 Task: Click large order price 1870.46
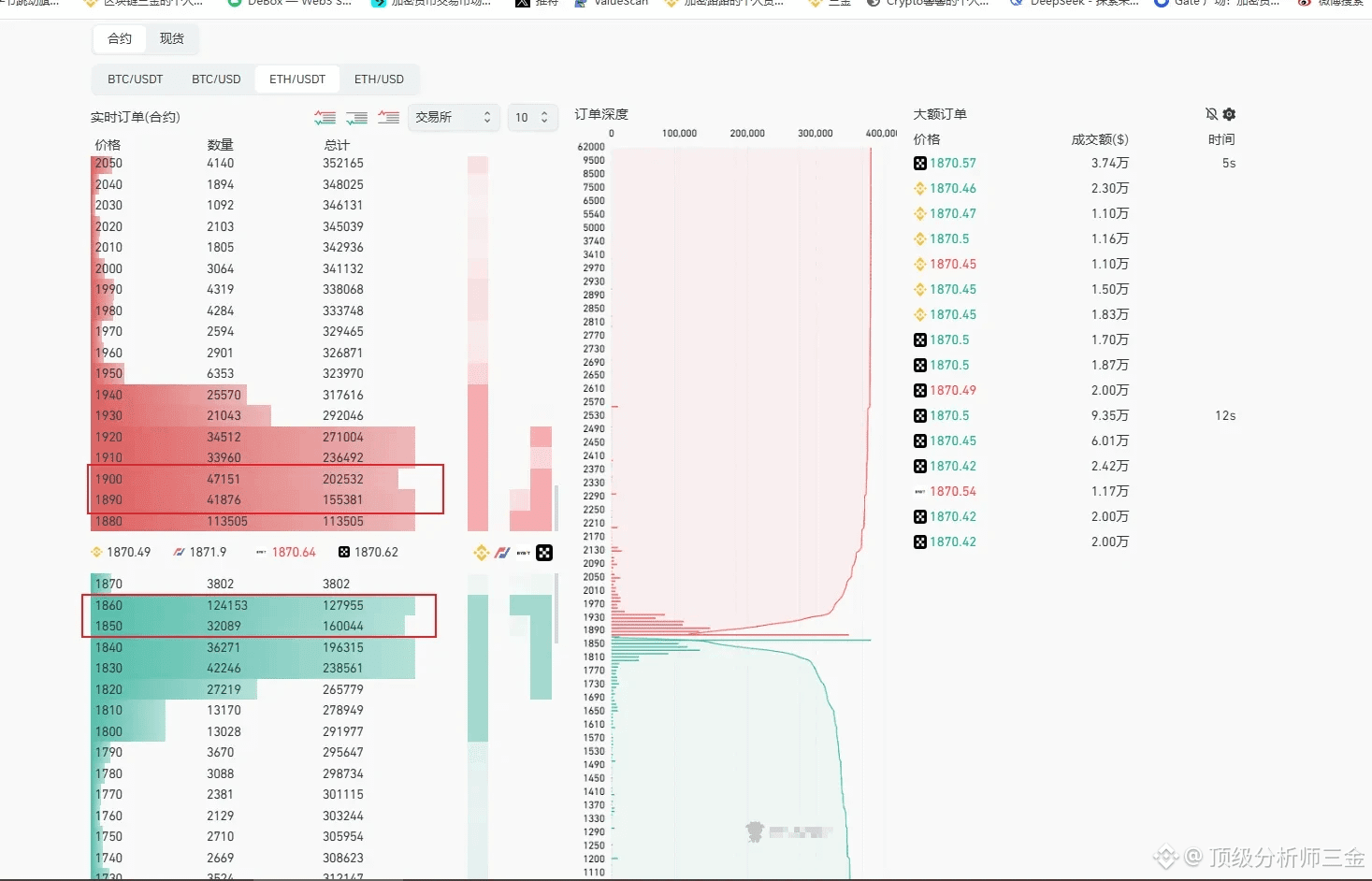[953, 188]
